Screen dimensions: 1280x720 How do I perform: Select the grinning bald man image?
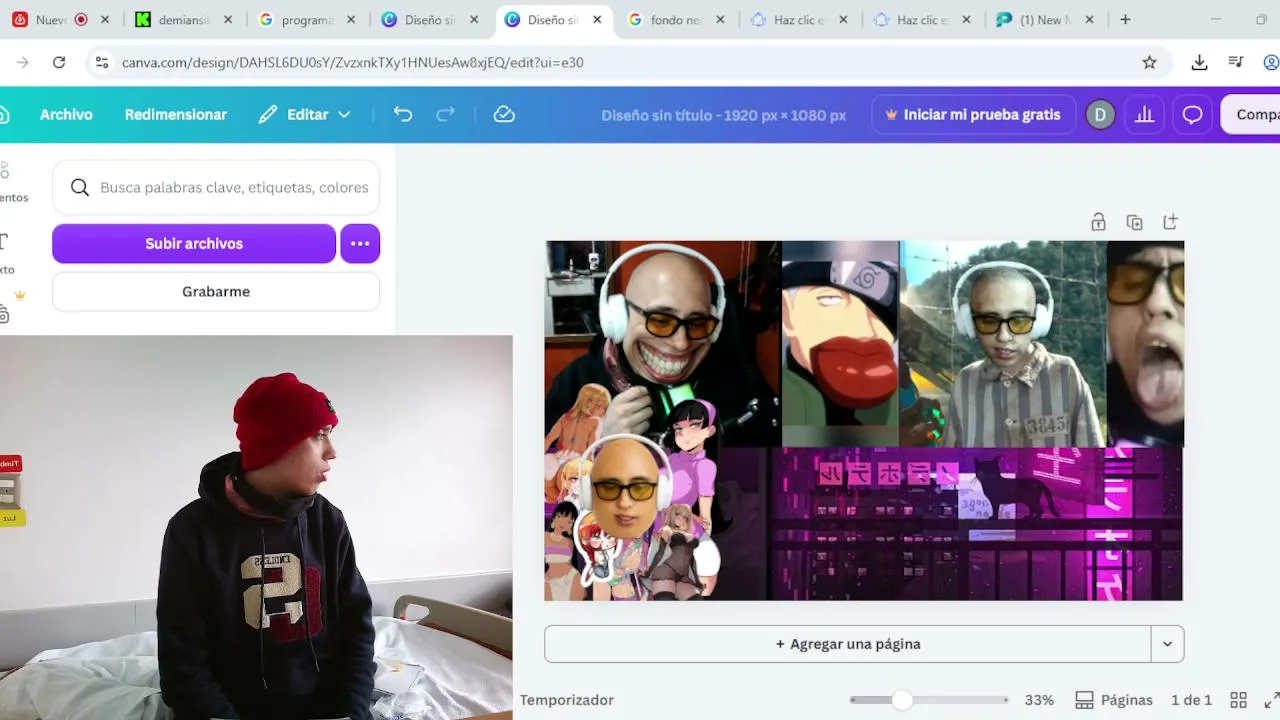click(x=663, y=343)
